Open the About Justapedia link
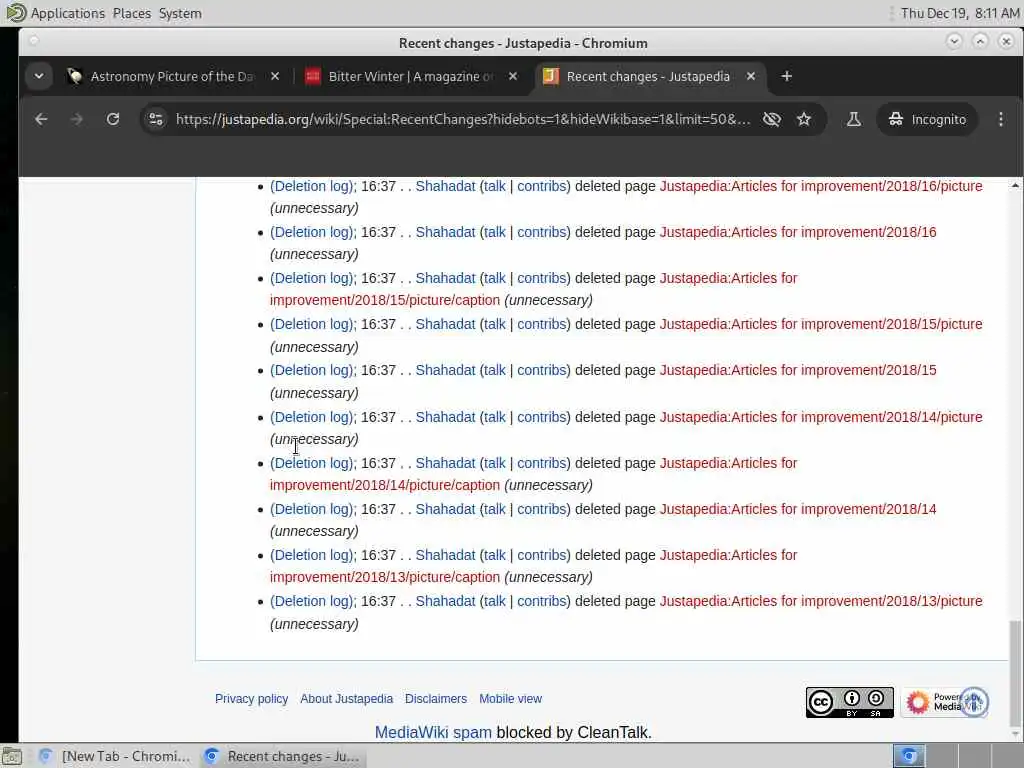This screenshot has height=768, width=1024. pyautogui.click(x=347, y=699)
